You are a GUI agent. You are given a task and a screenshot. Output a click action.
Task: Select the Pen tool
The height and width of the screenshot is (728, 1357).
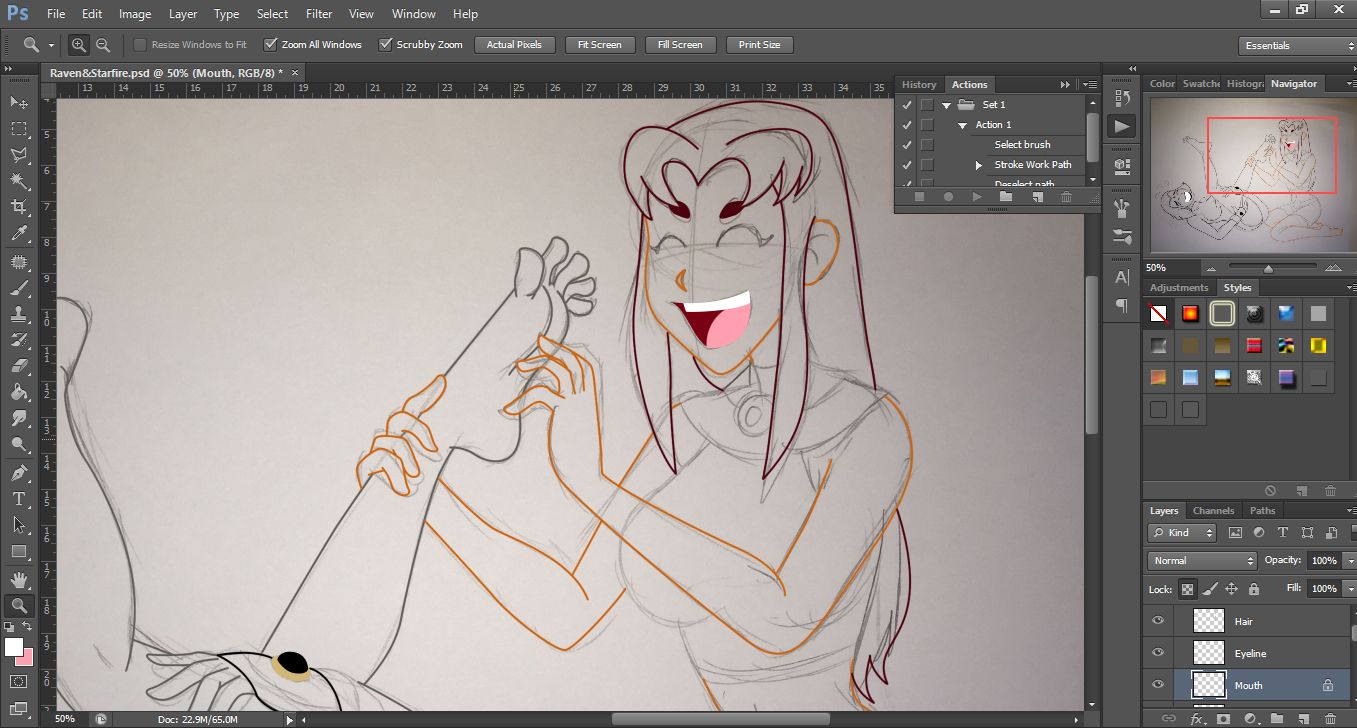(x=19, y=473)
